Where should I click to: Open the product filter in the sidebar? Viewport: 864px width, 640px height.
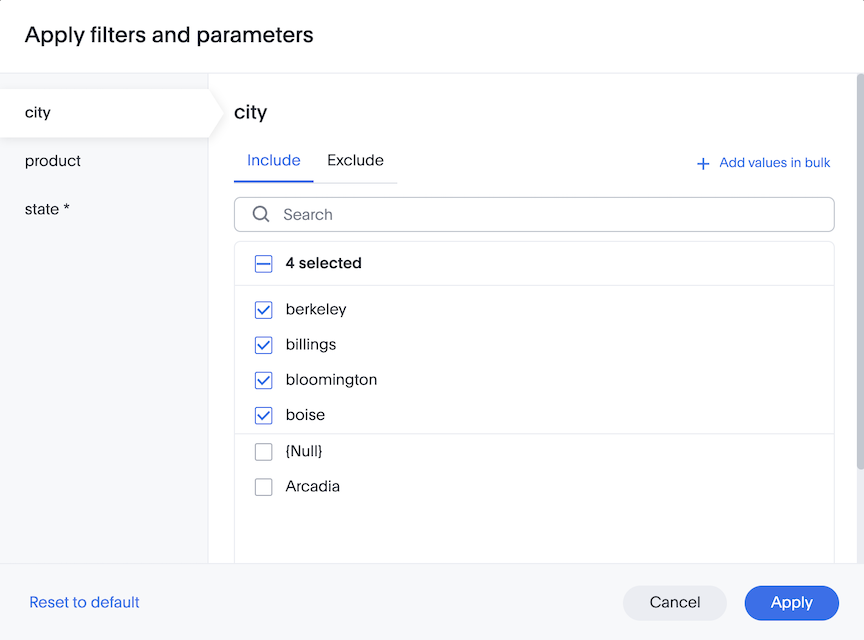click(x=52, y=161)
